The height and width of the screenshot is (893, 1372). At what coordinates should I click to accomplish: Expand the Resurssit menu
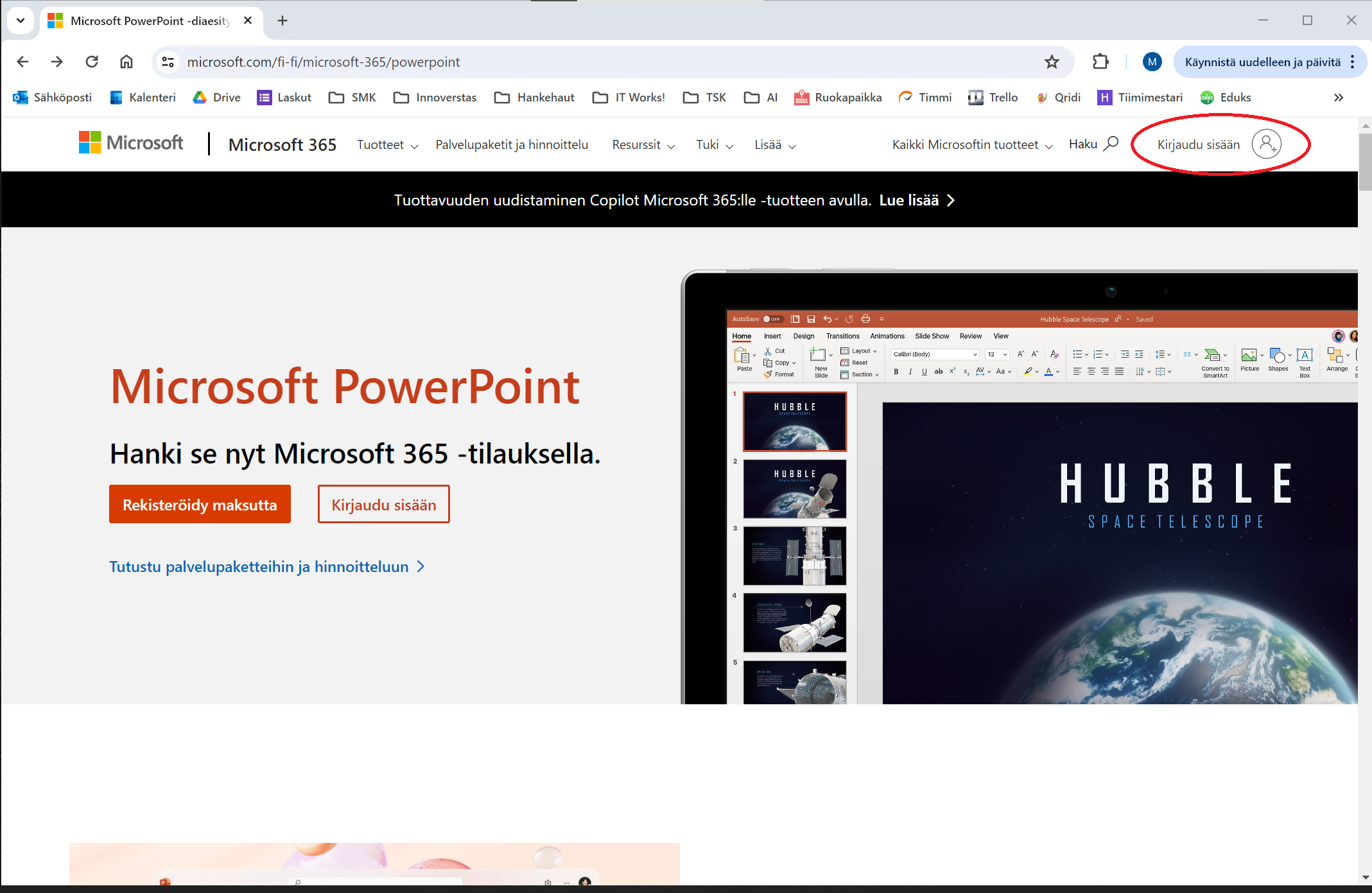point(643,145)
